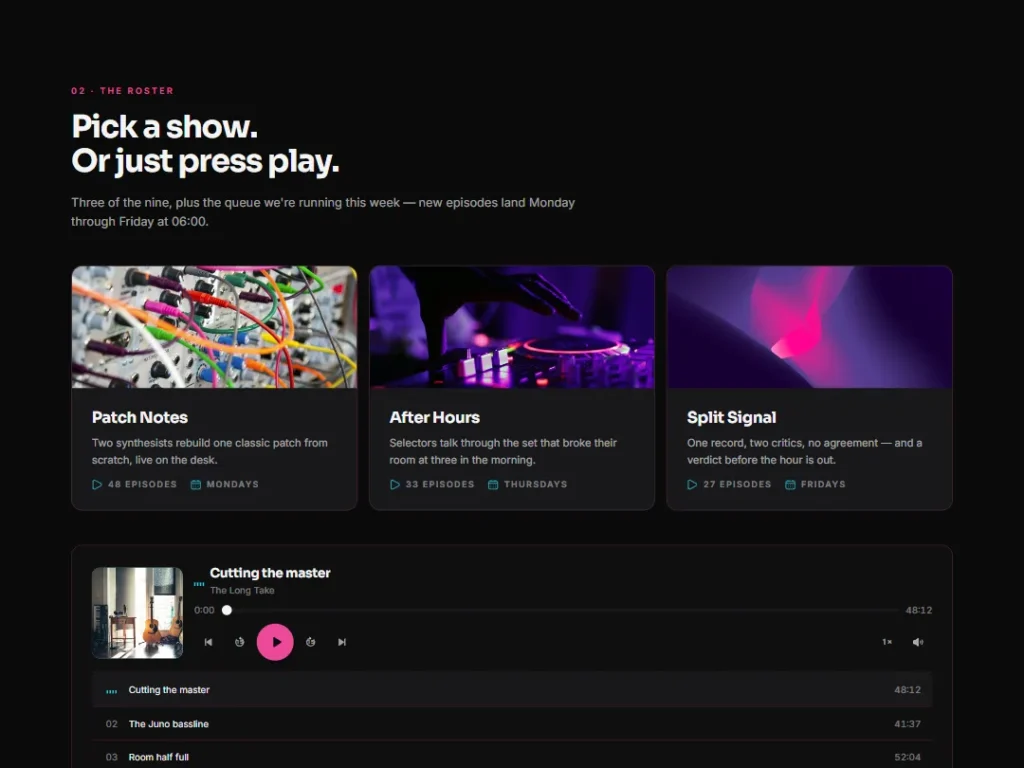Rewind 15 seconds in the episode

coord(240,642)
